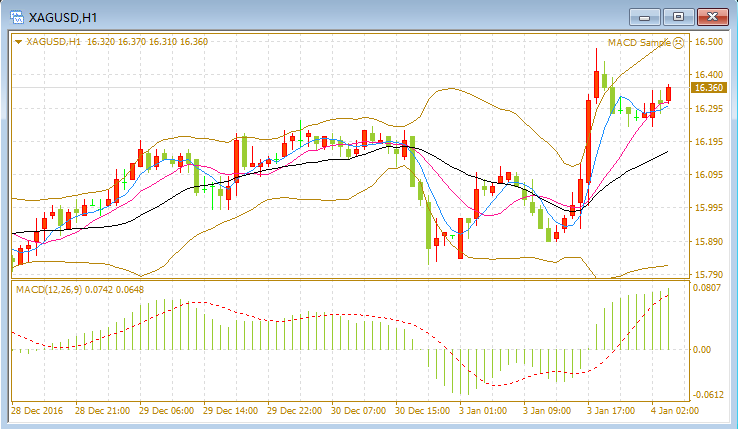The image size is (738, 429).
Task: Click the 4 Jan 02:00 time axis label
Action: (674, 411)
